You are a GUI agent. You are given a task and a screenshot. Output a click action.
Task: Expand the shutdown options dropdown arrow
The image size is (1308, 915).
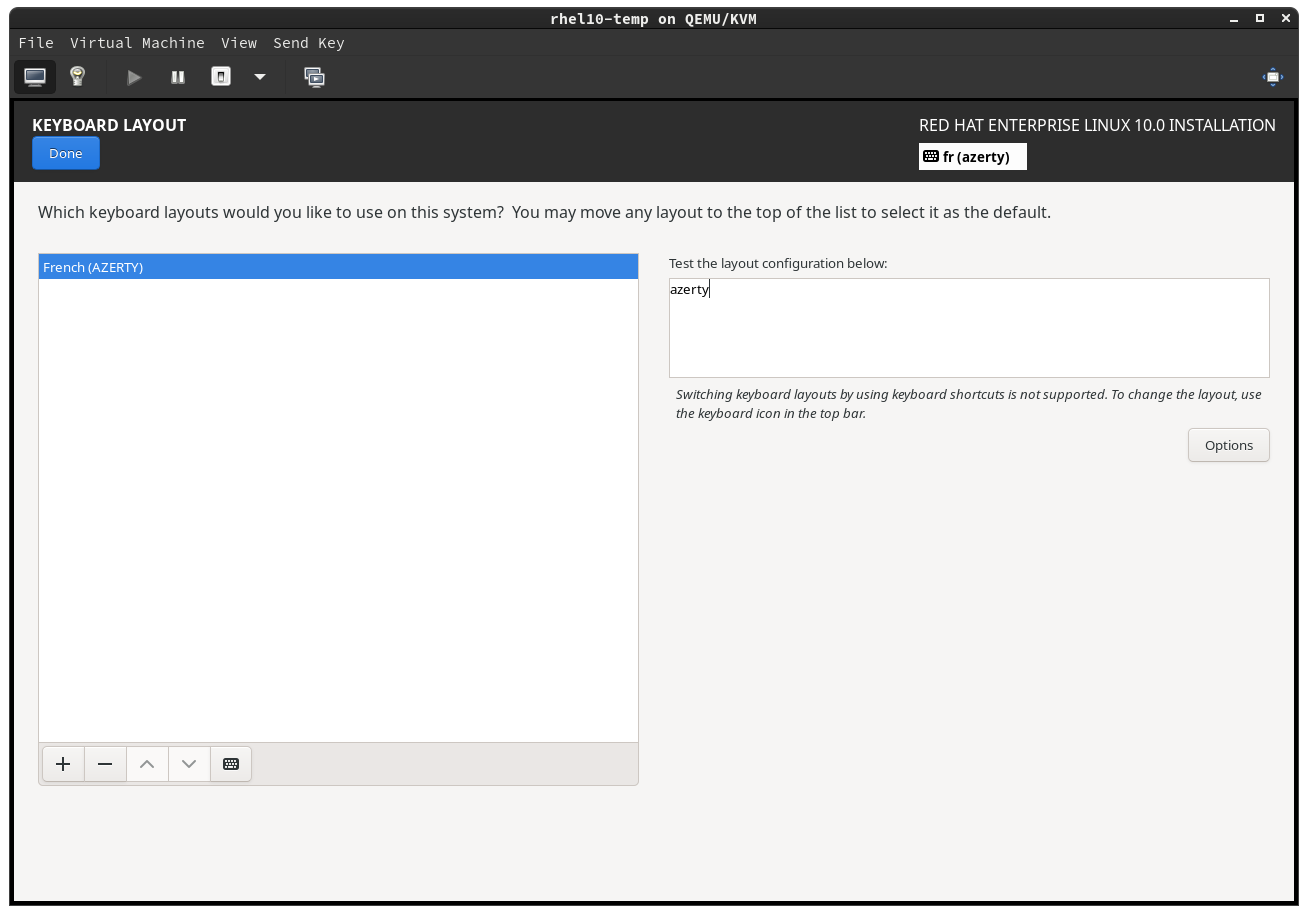260,77
